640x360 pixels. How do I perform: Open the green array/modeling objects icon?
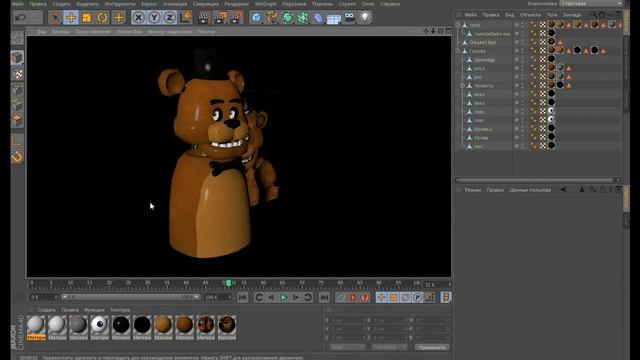303,18
